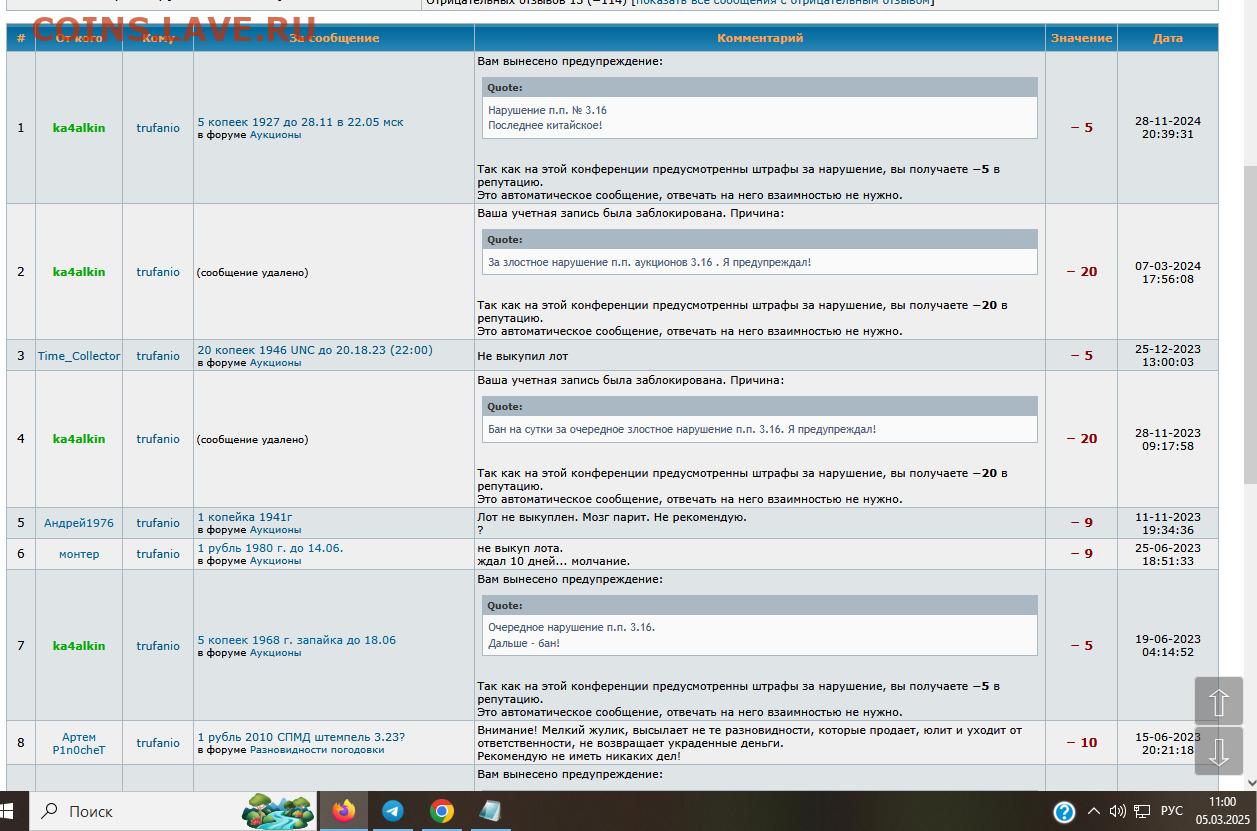This screenshot has width=1257, height=831.
Task: Open Аукционы forum link in row 7
Action: click(x=275, y=653)
